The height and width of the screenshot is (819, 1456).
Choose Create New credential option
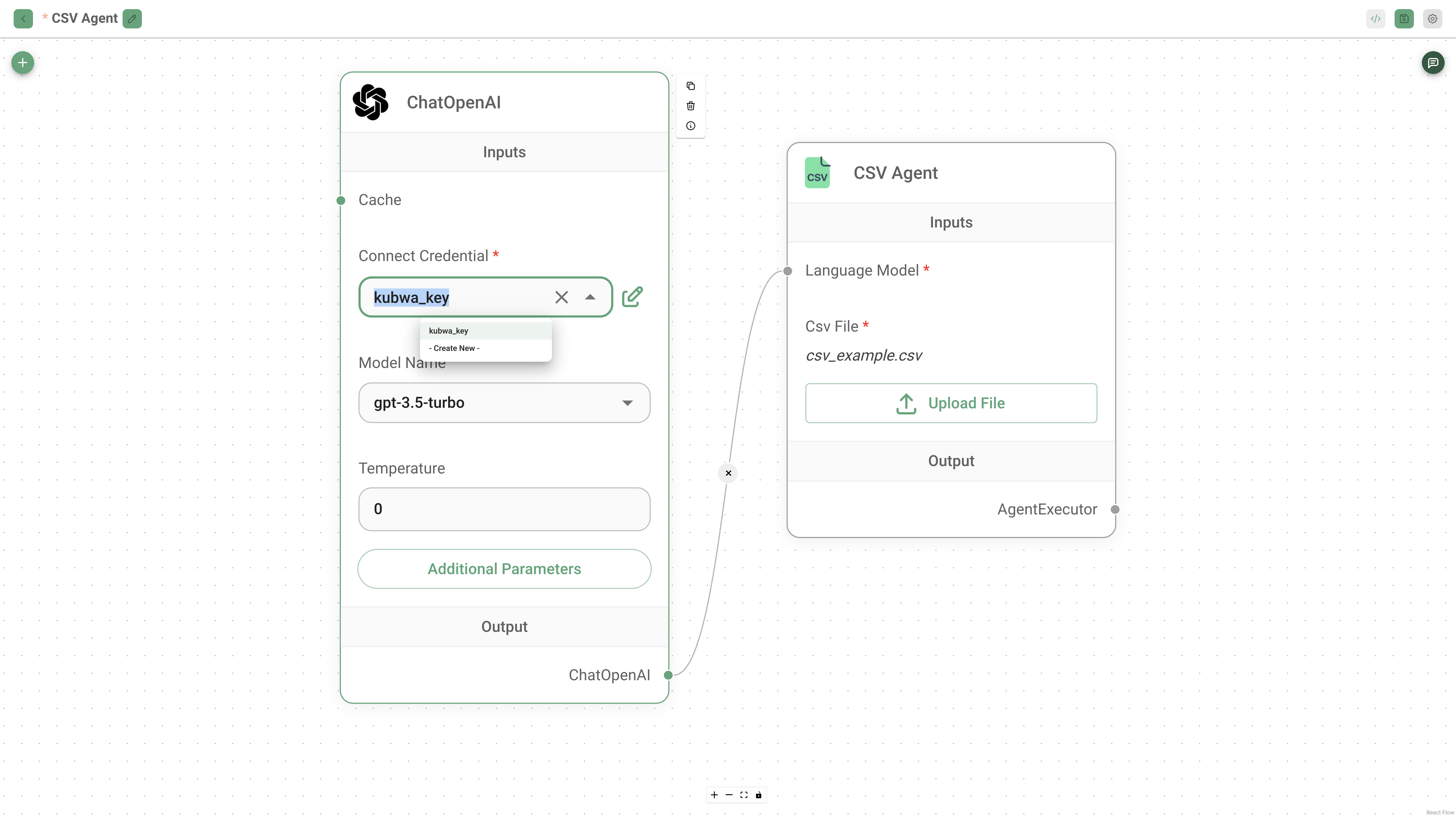pos(485,348)
